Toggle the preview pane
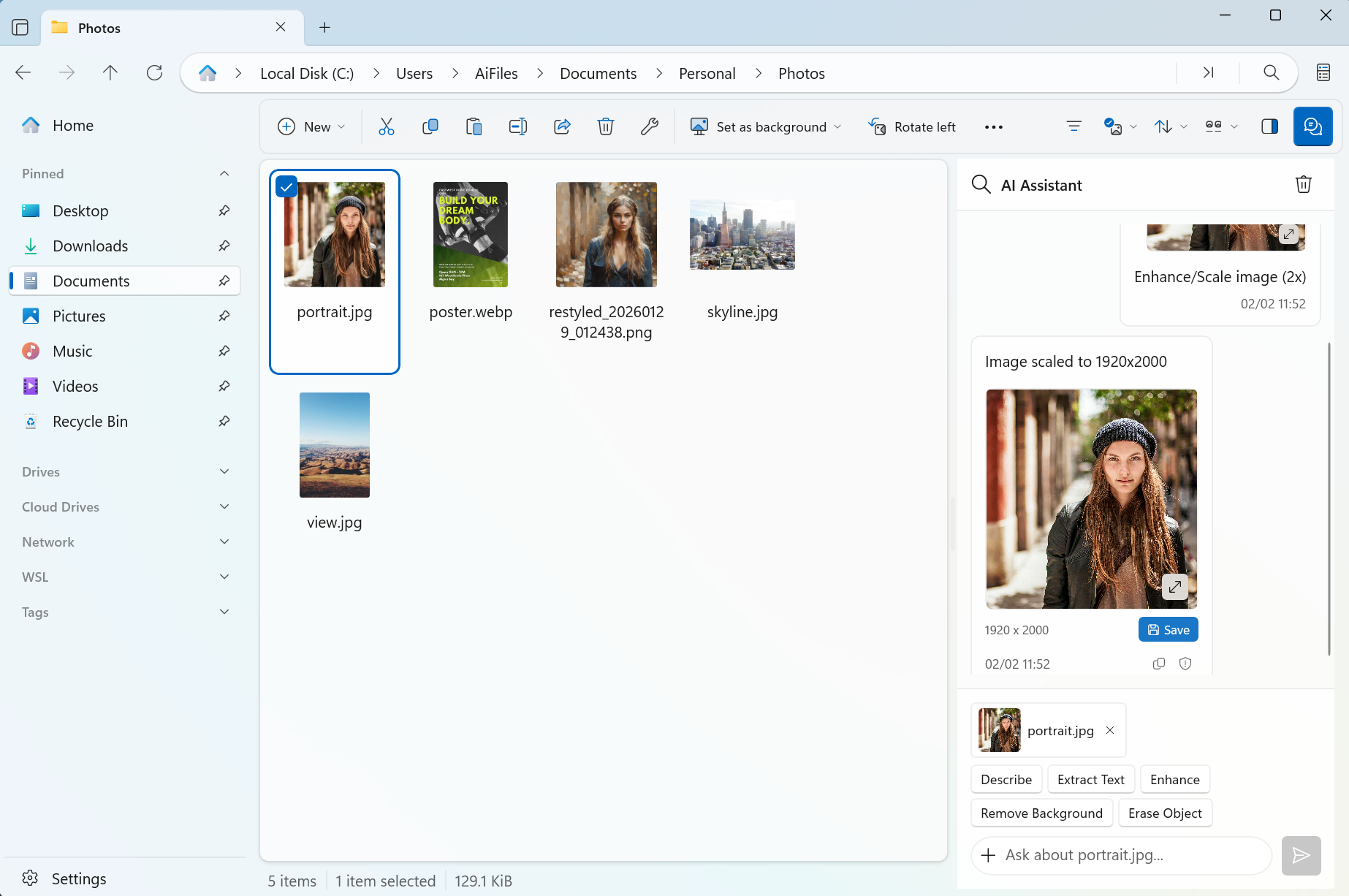This screenshot has width=1349, height=896. pos(1269,126)
